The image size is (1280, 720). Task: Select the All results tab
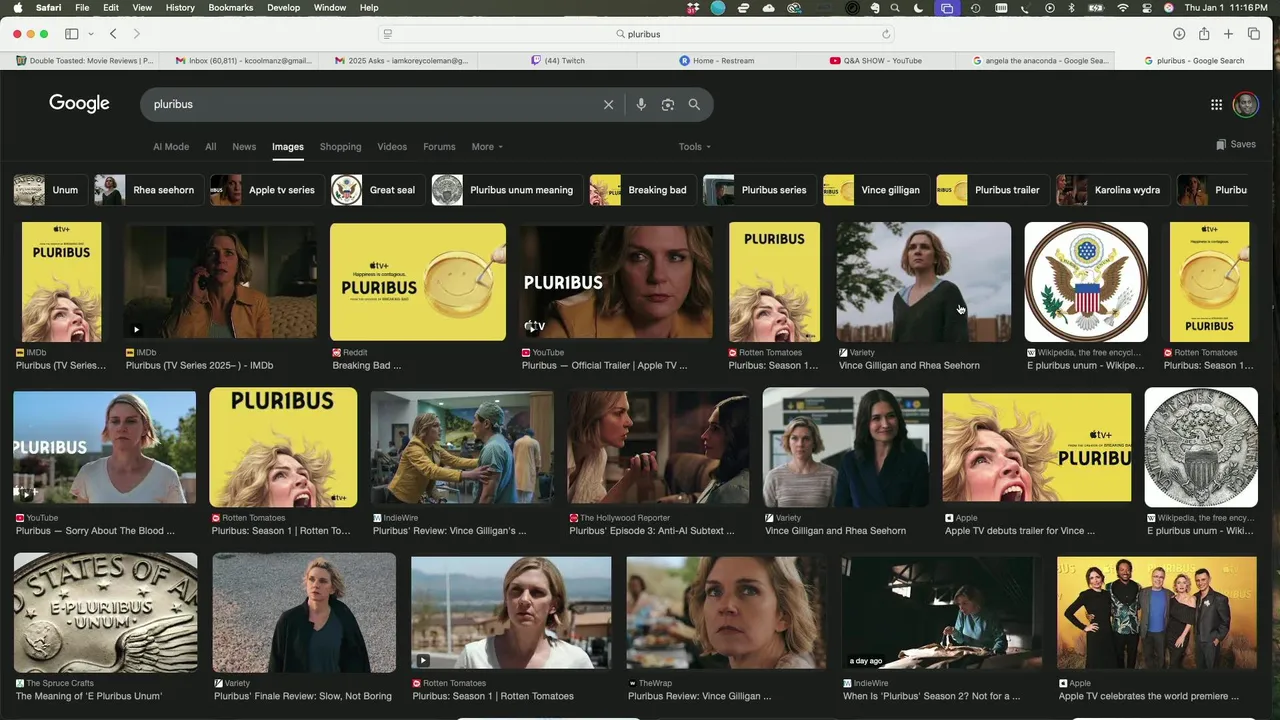210,147
